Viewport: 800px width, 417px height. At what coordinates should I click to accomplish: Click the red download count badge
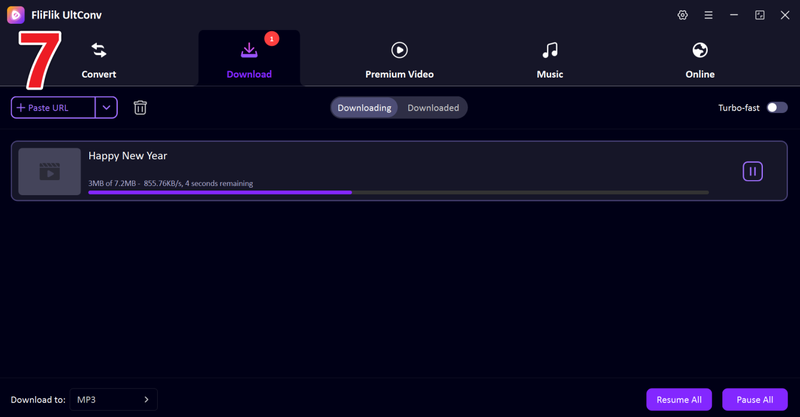(x=271, y=39)
